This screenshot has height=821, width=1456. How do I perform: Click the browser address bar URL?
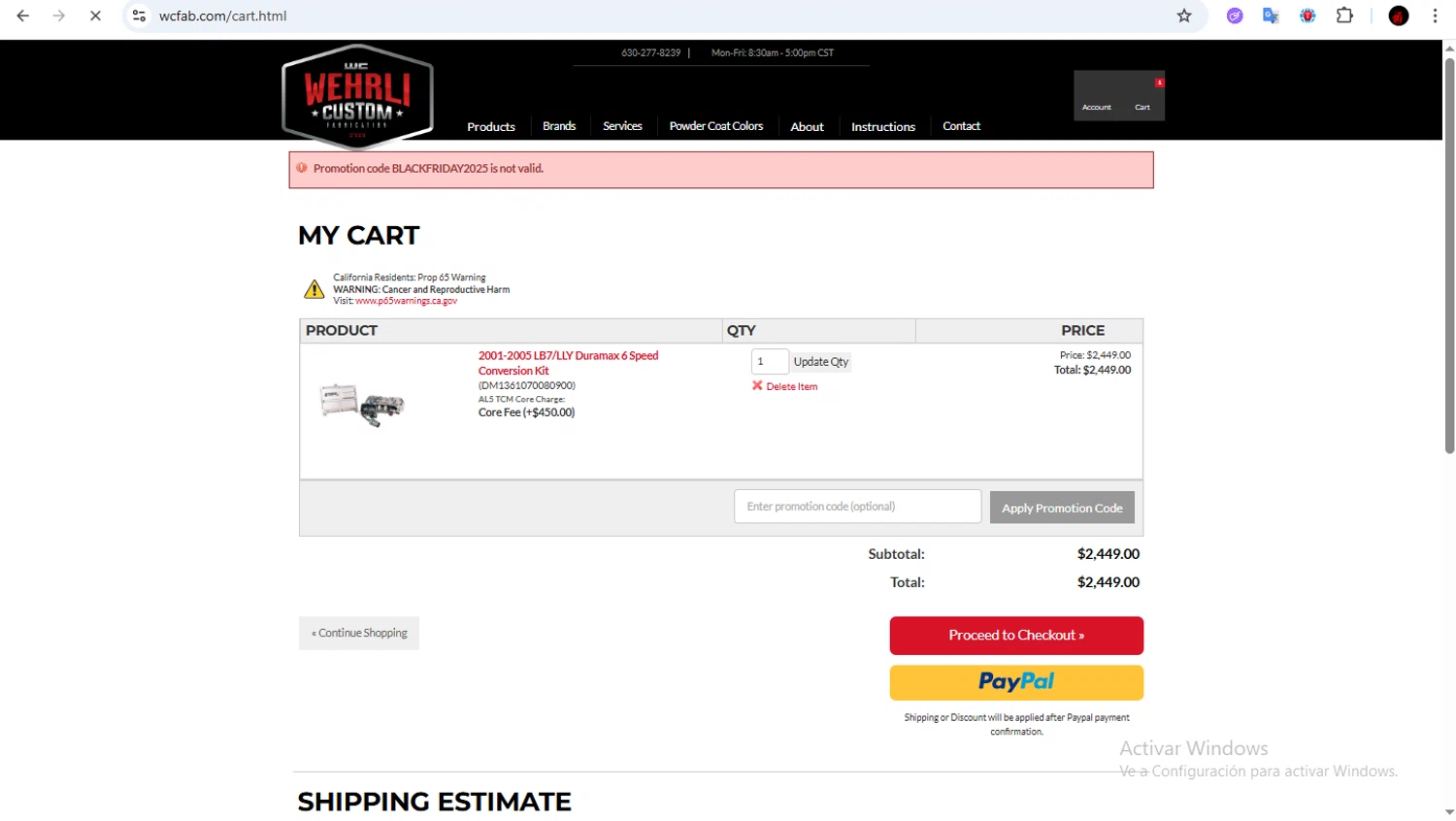click(x=222, y=16)
